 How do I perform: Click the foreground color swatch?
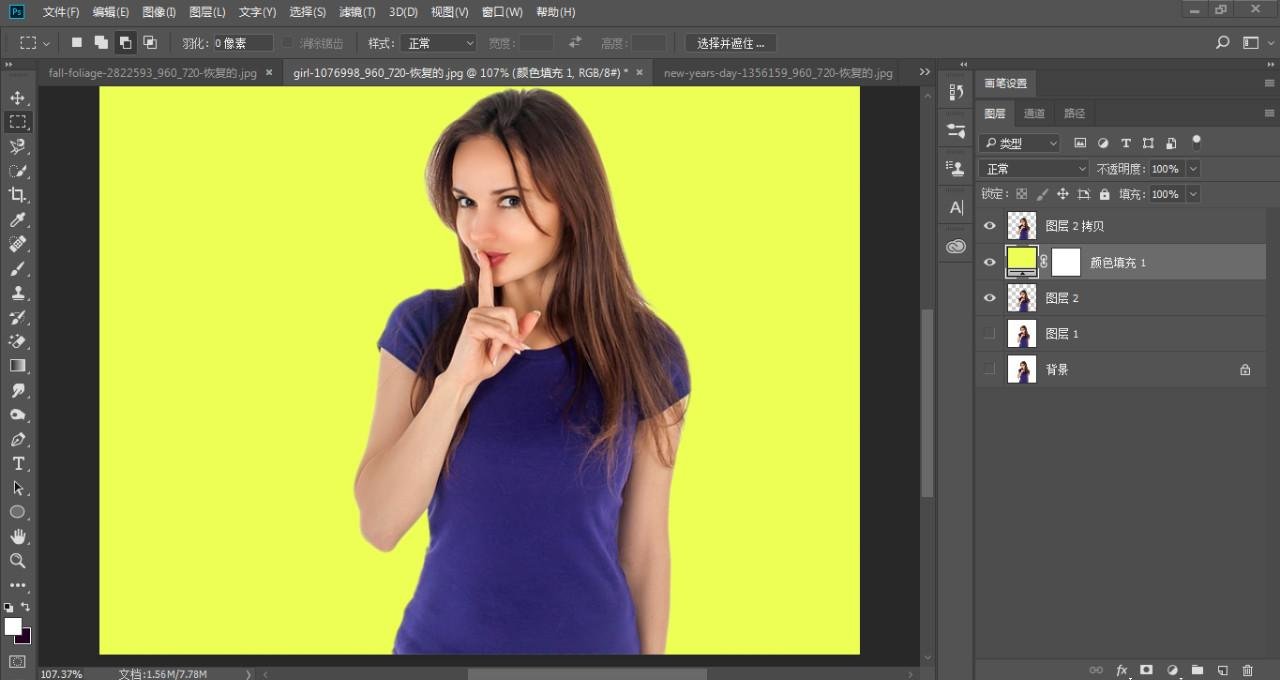pyautogui.click(x=12, y=626)
